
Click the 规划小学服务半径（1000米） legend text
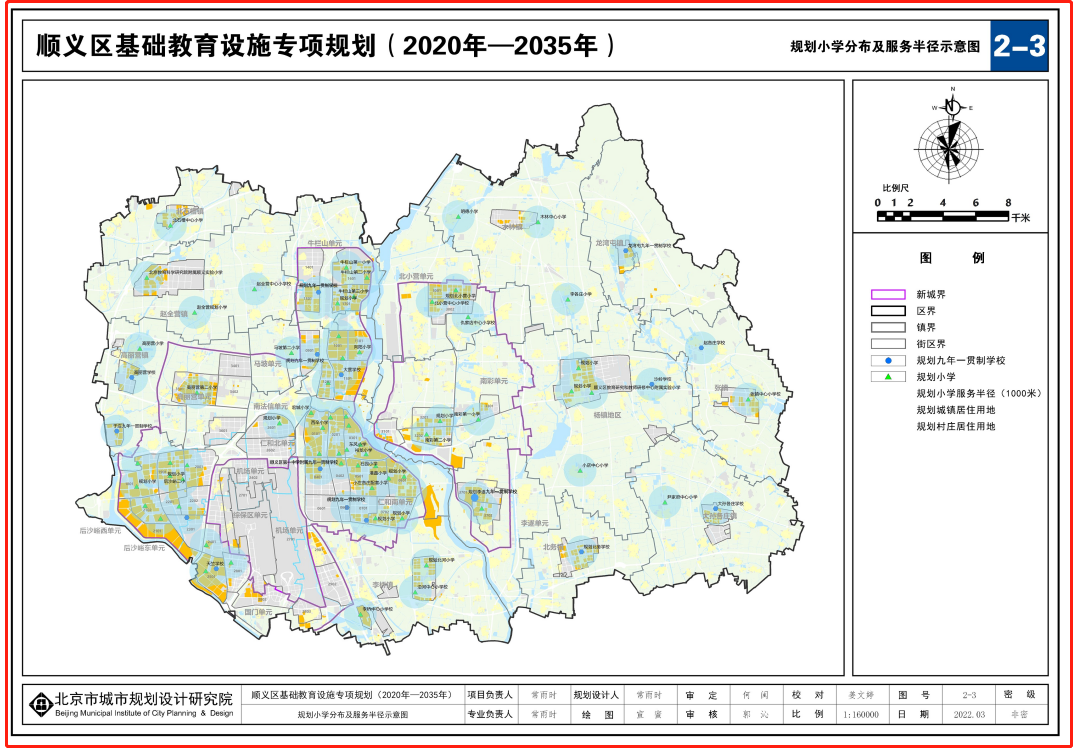click(x=978, y=394)
